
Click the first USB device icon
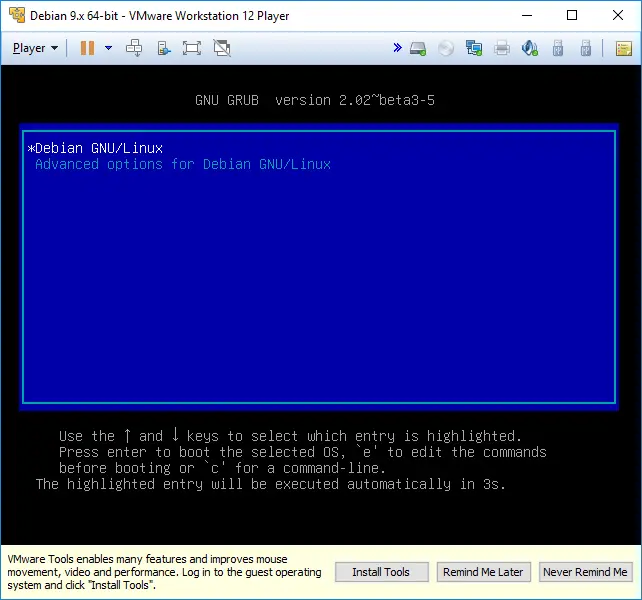[558, 48]
